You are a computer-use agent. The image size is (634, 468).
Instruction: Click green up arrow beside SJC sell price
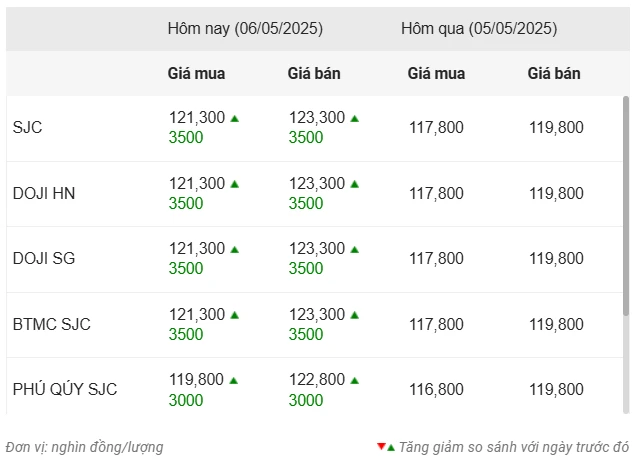[x=355, y=119]
